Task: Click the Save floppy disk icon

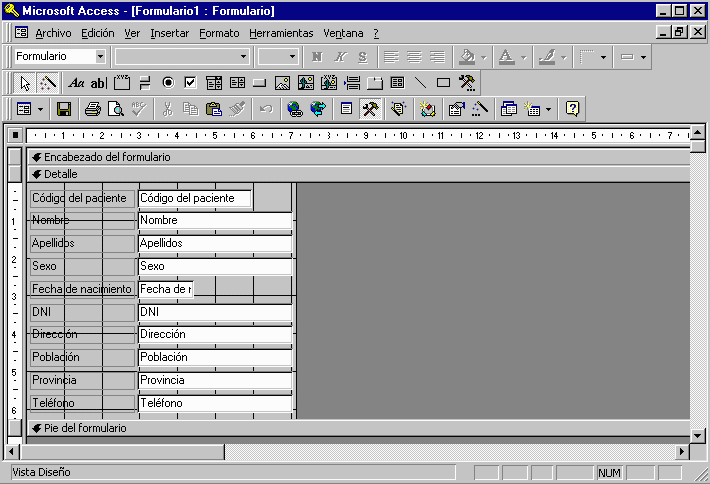Action: pos(63,109)
